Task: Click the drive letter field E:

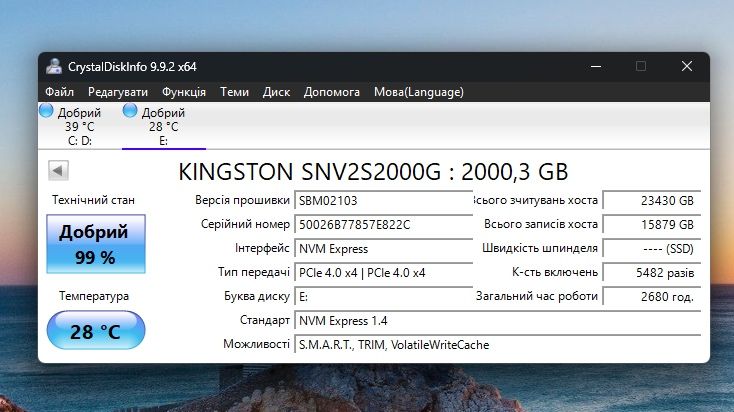Action: point(383,296)
